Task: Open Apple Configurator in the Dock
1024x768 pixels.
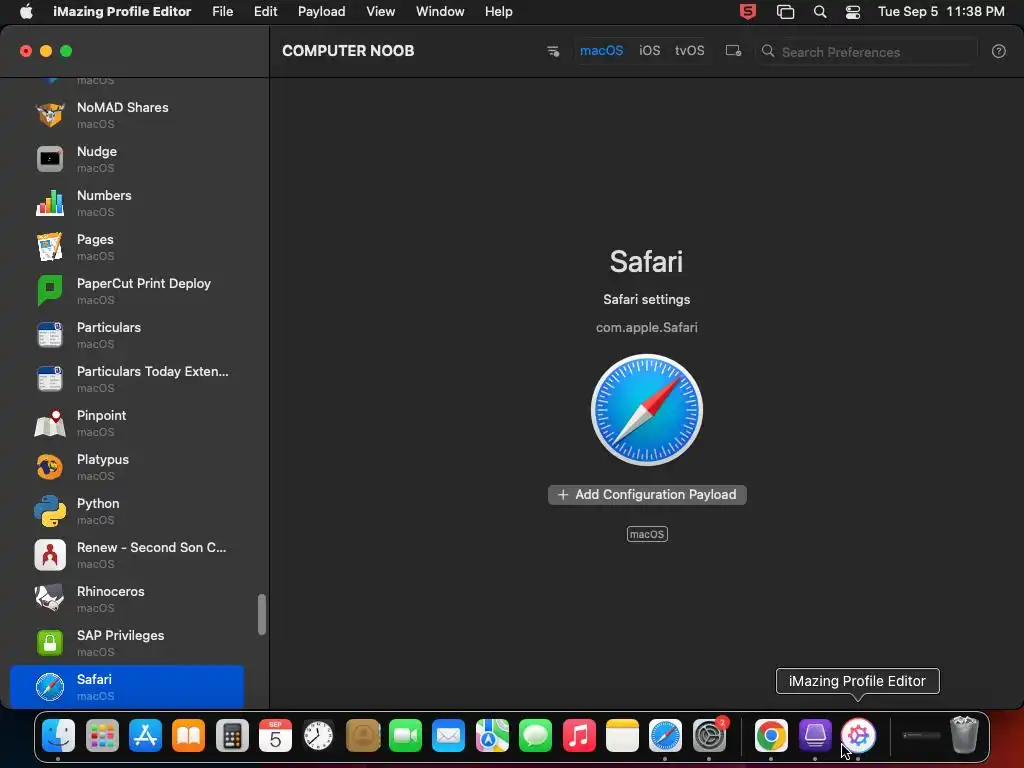Action: point(815,736)
